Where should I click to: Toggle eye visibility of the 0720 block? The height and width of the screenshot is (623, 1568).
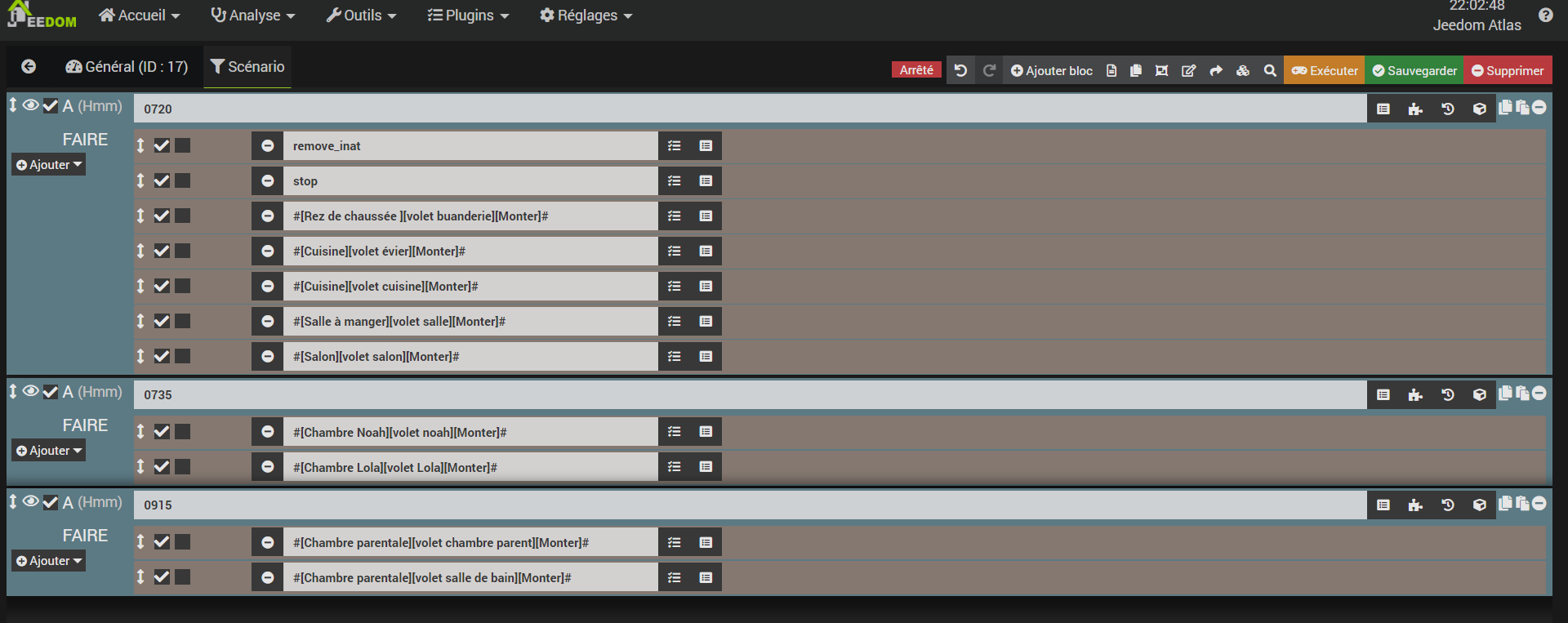coord(30,105)
